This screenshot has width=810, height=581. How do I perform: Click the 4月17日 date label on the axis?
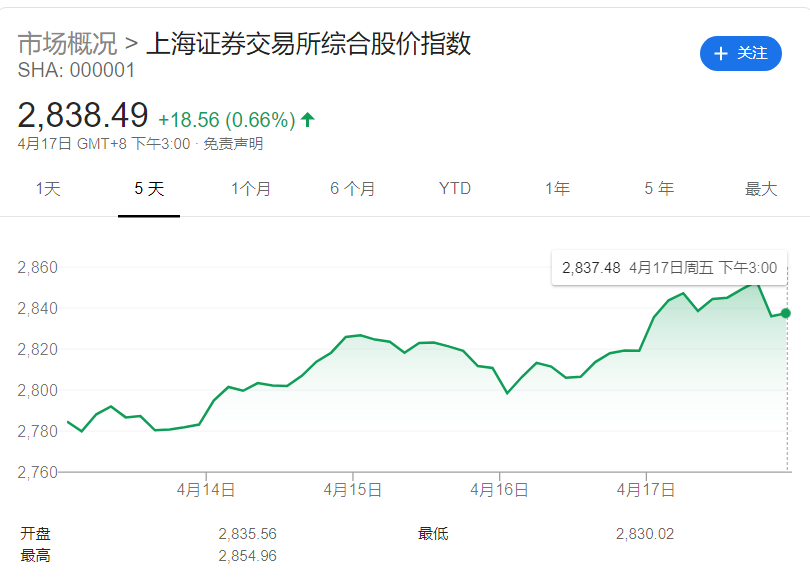point(647,490)
